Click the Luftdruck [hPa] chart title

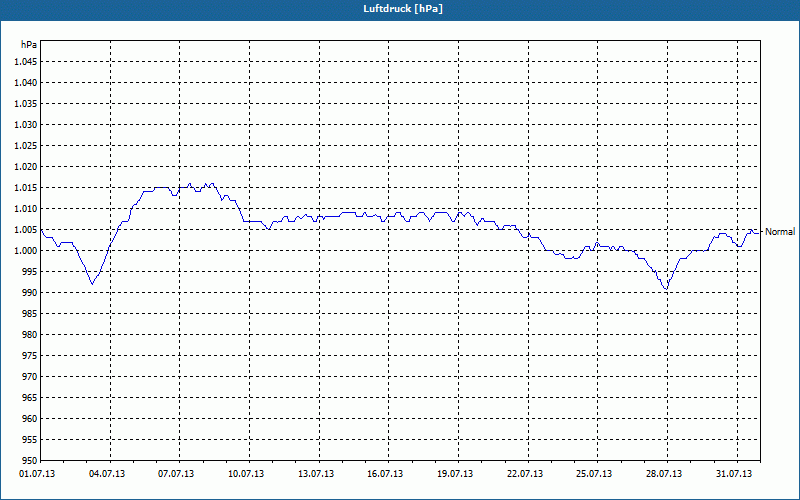coord(403,9)
